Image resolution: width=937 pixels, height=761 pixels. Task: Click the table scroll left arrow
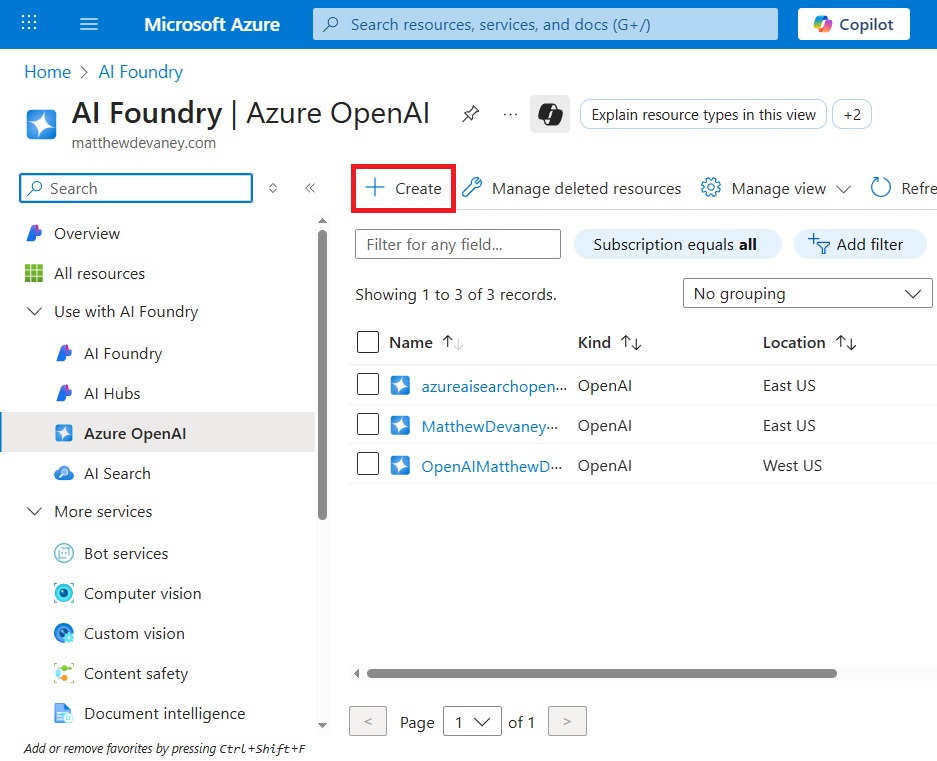coord(357,674)
